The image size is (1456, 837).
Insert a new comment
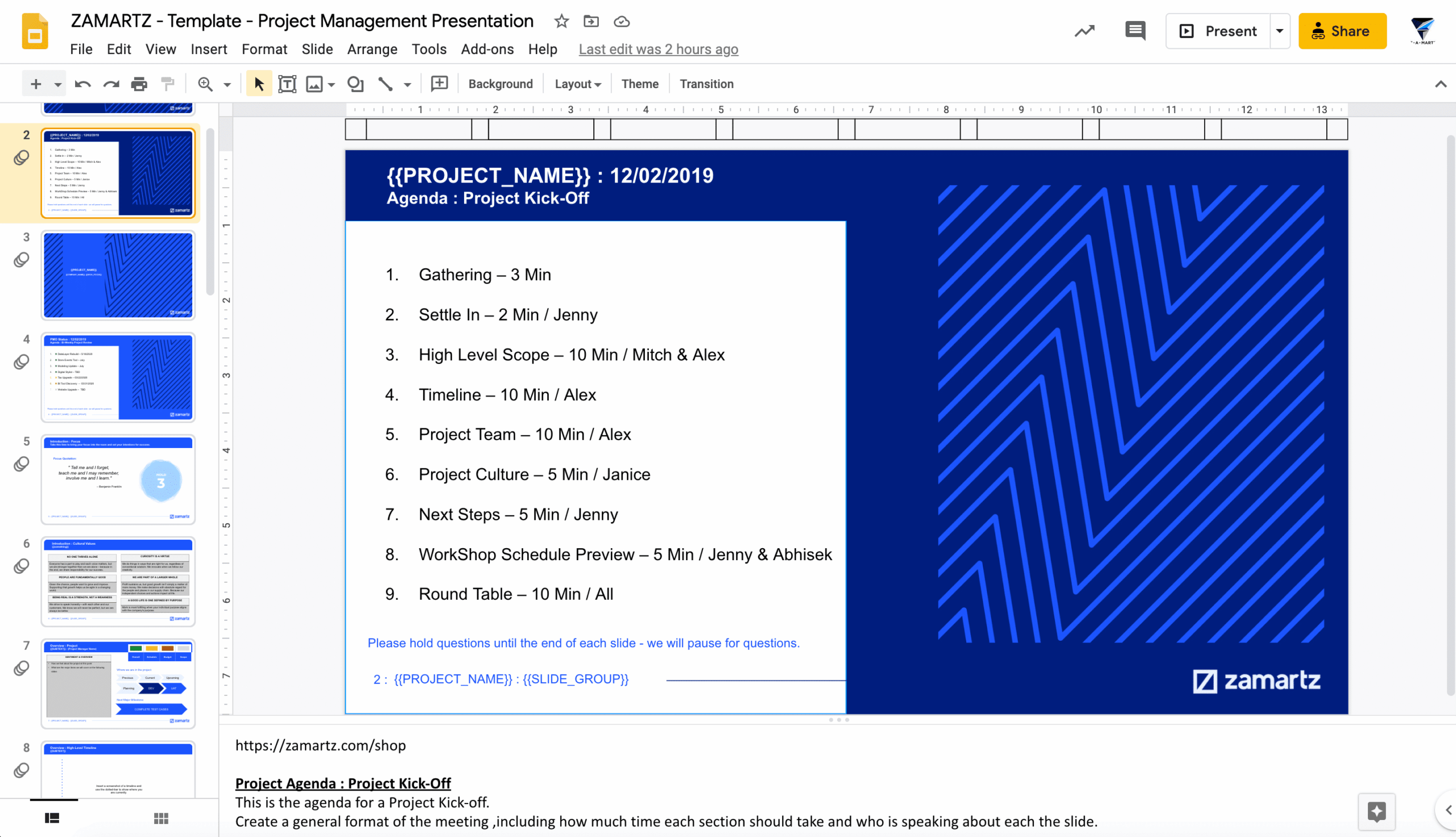coord(439,84)
